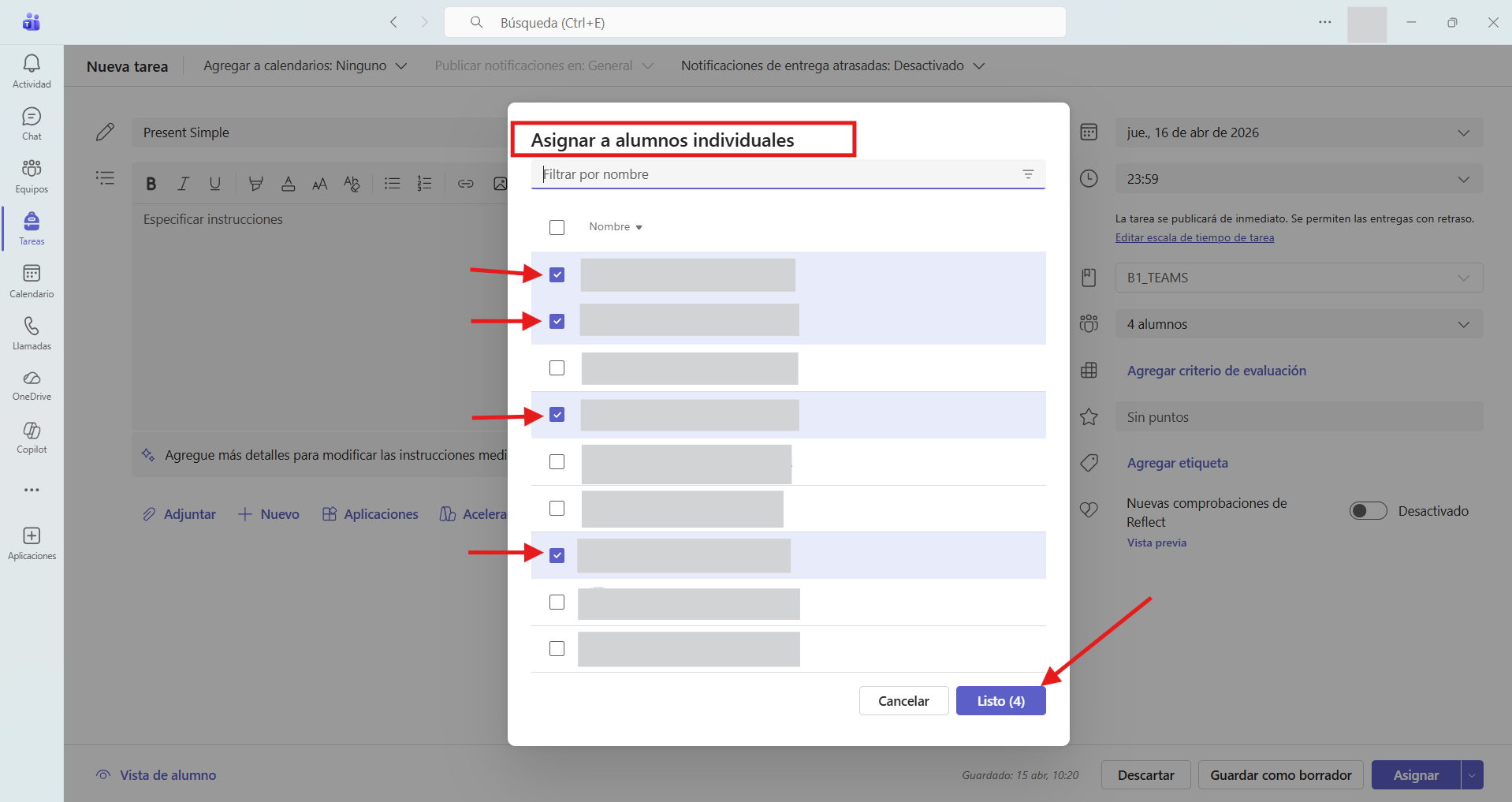Open Publicar notificaciones en General dropdown

544,66
